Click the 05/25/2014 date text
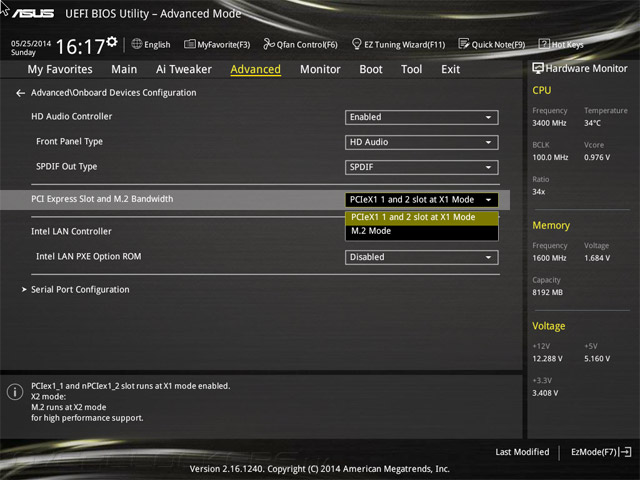Screen dimensions: 640x480 pos(31,43)
